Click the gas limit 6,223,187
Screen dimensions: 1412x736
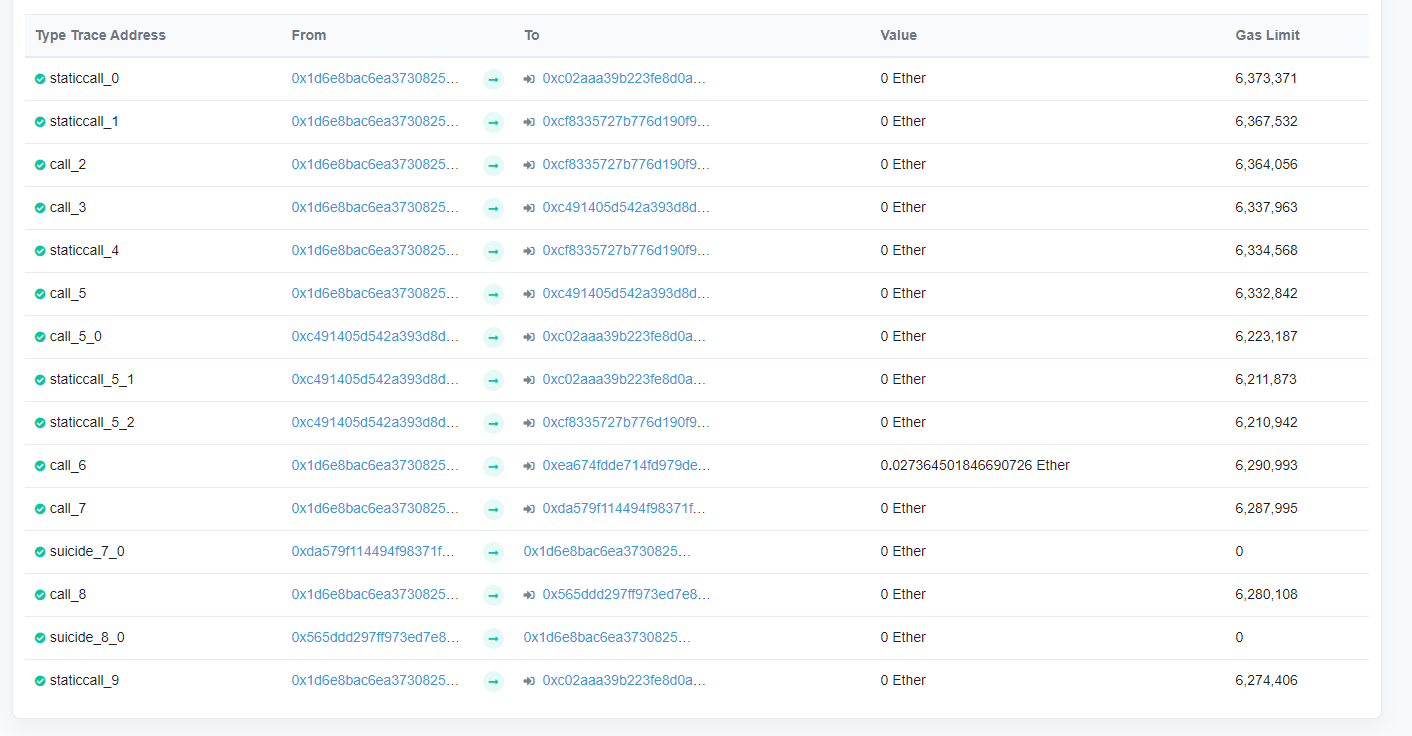pyautogui.click(x=1266, y=336)
